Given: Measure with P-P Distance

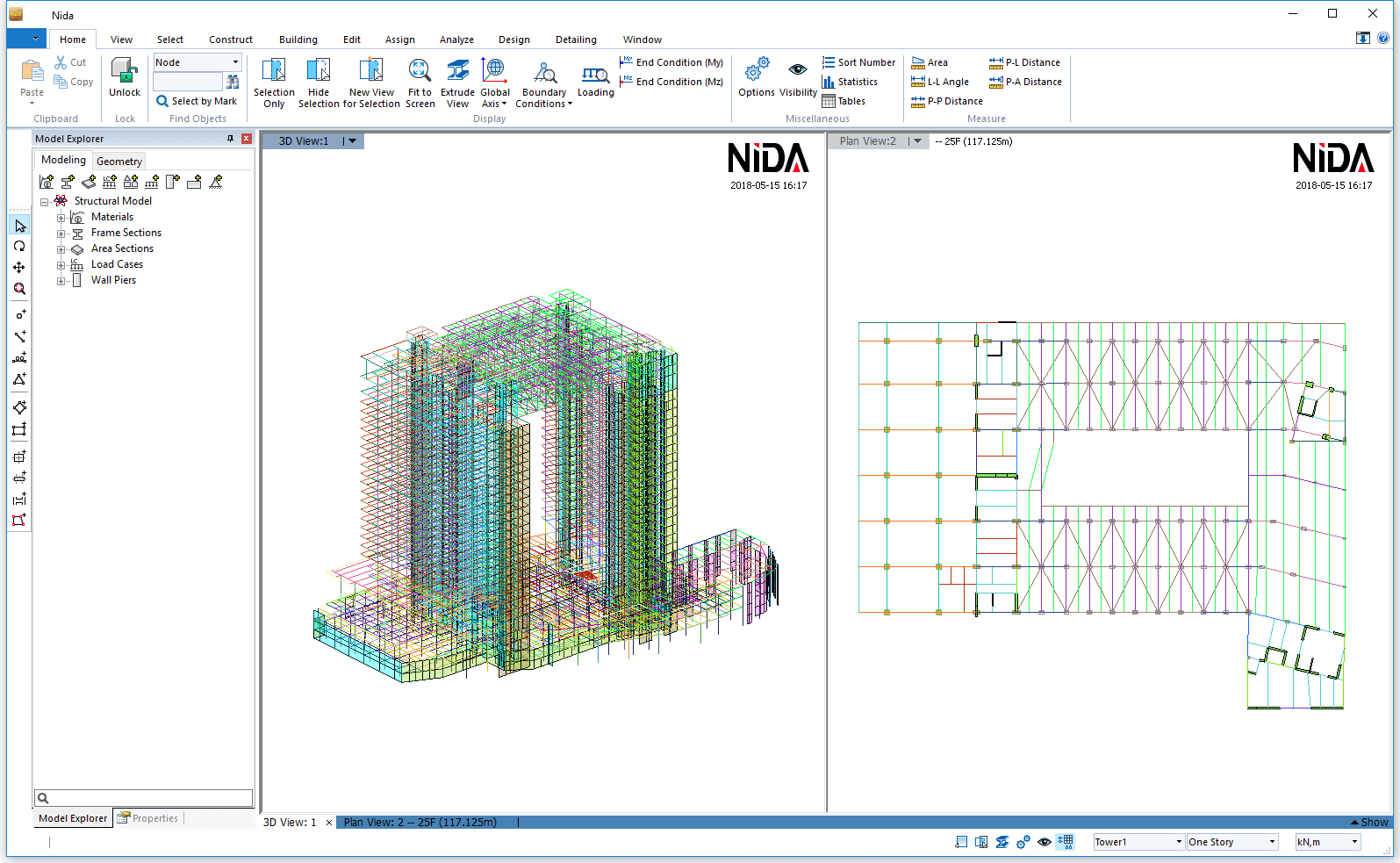Looking at the screenshot, I should [947, 101].
